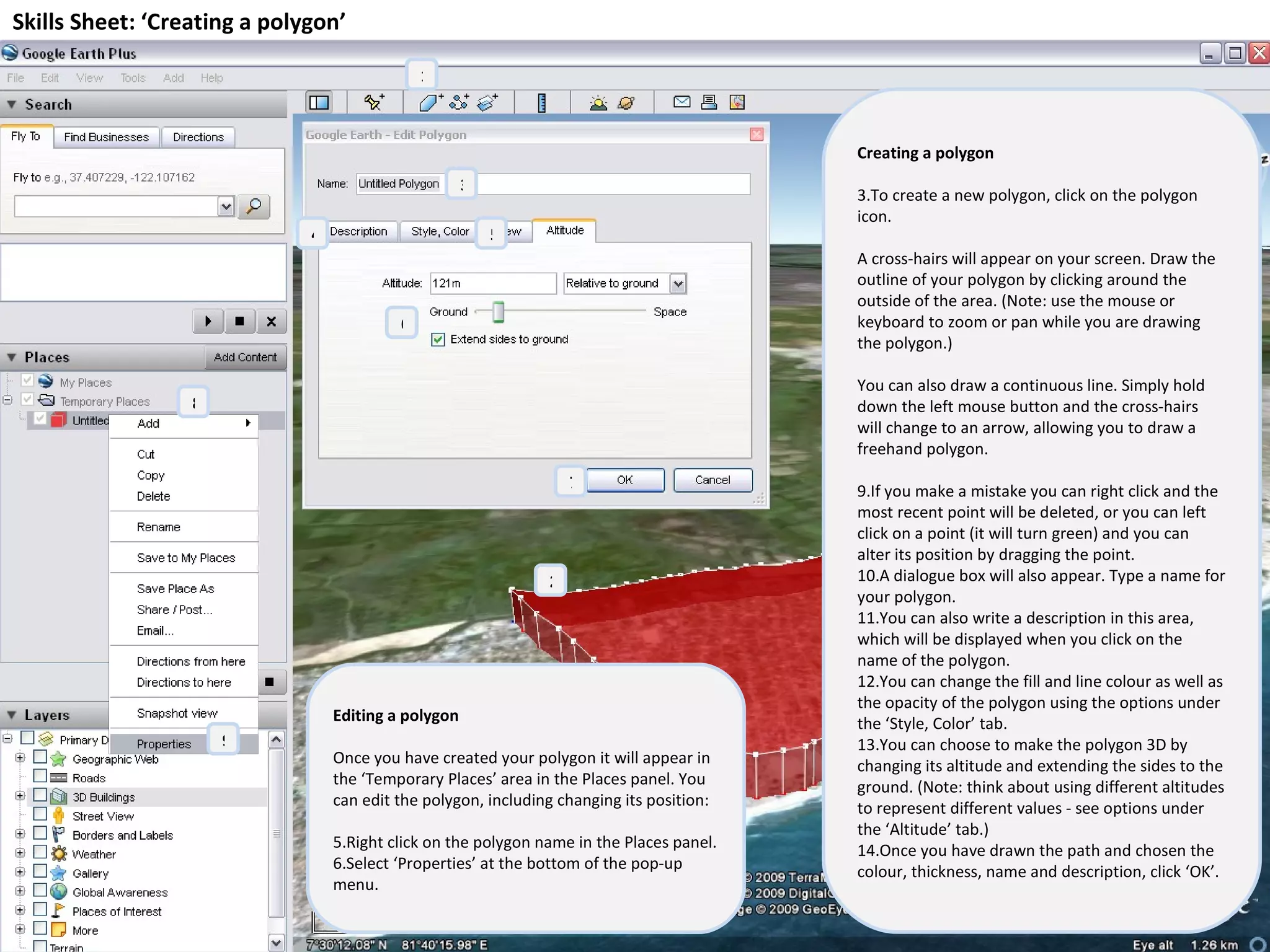Click the play tour button
The width and height of the screenshot is (1270, 952).
(x=208, y=321)
